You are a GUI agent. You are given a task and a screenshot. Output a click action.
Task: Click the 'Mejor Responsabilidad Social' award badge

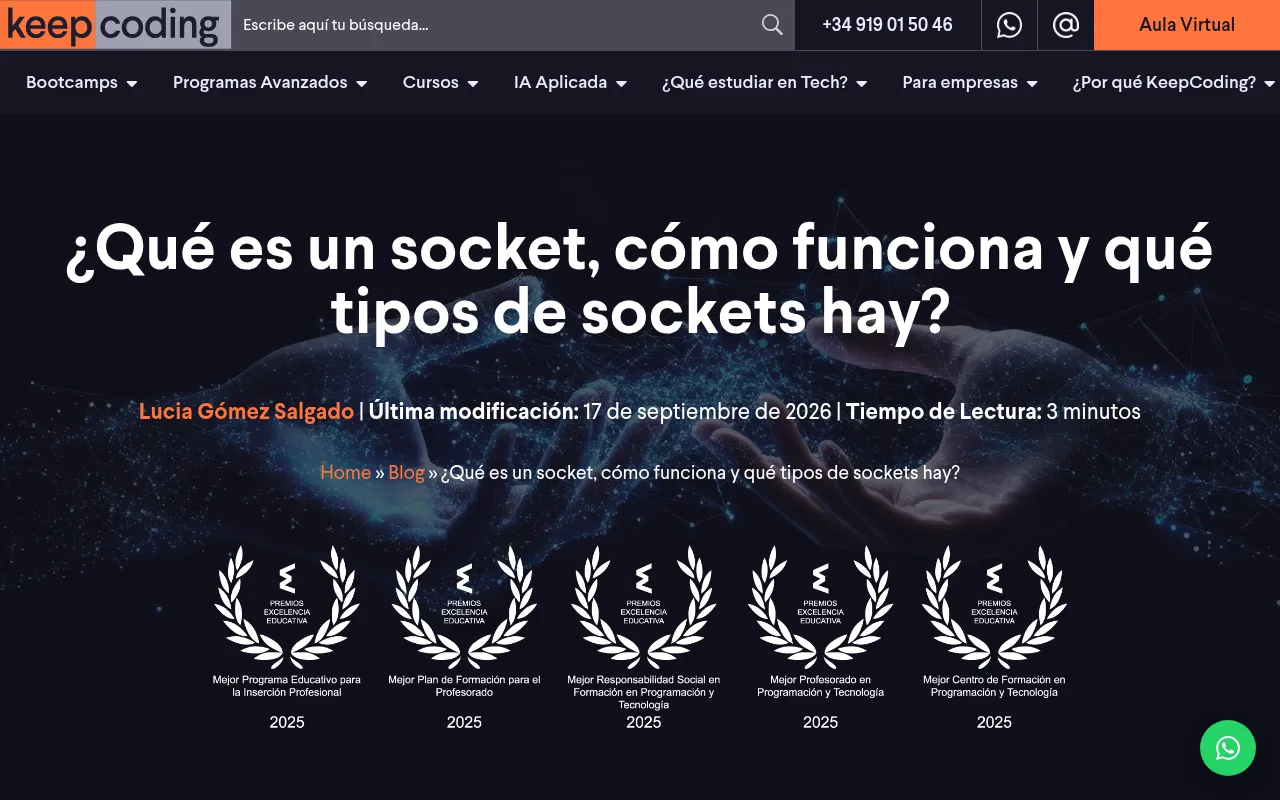pyautogui.click(x=644, y=638)
